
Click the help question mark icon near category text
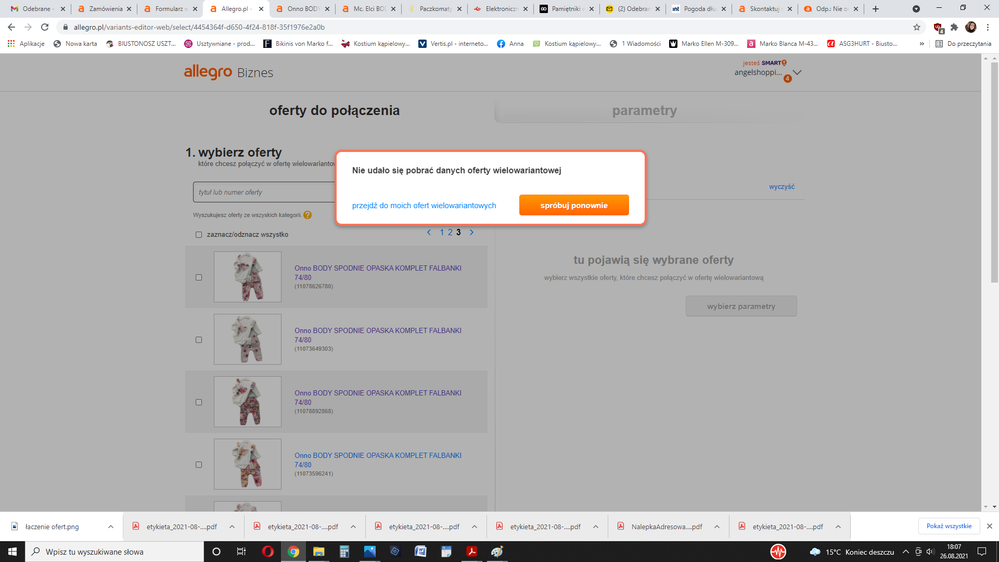(x=308, y=215)
